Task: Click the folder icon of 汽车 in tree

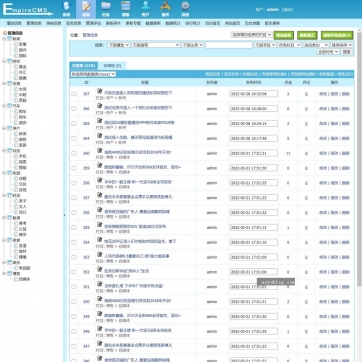Action: click(9, 106)
